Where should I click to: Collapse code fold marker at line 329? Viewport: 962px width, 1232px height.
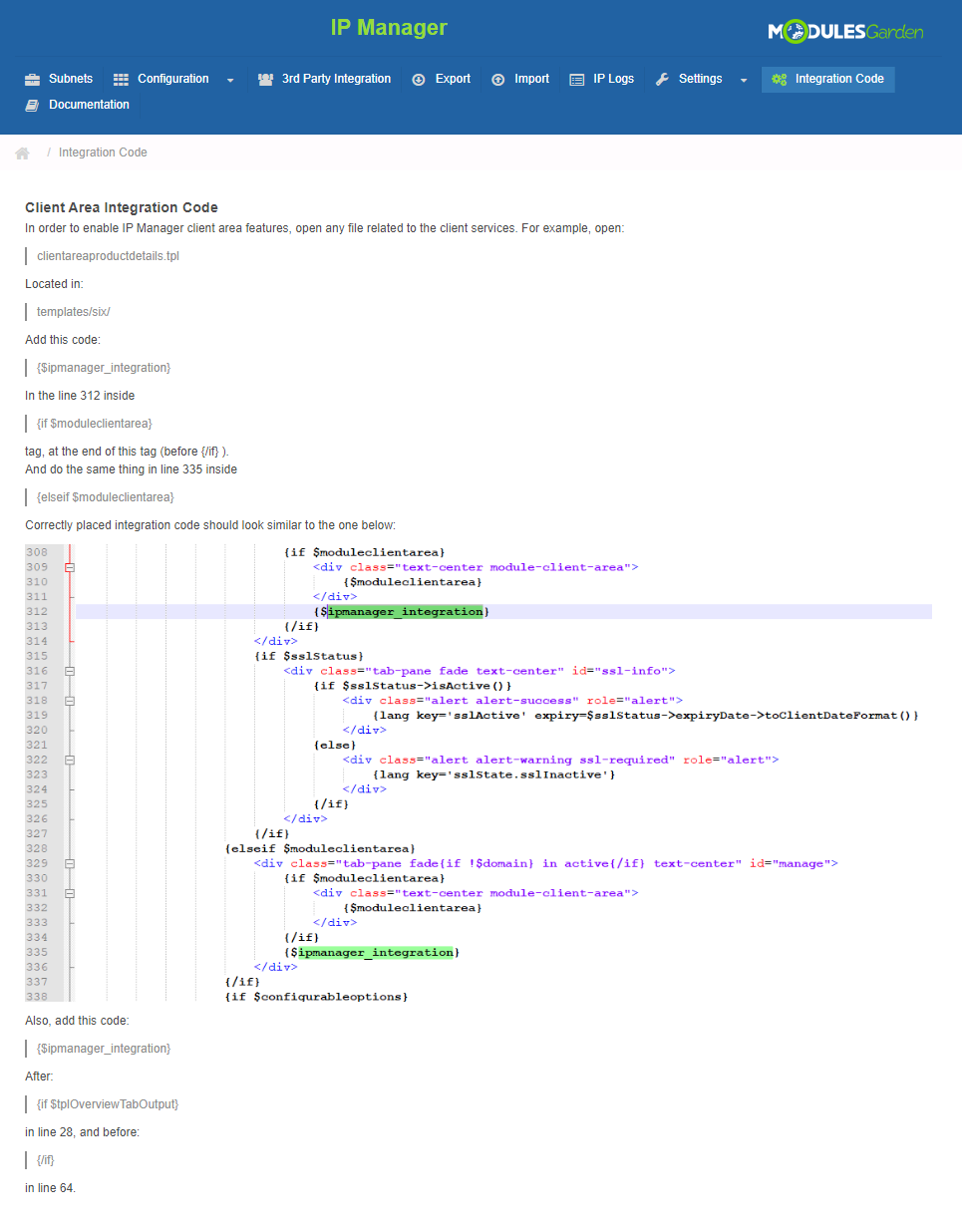click(x=70, y=863)
